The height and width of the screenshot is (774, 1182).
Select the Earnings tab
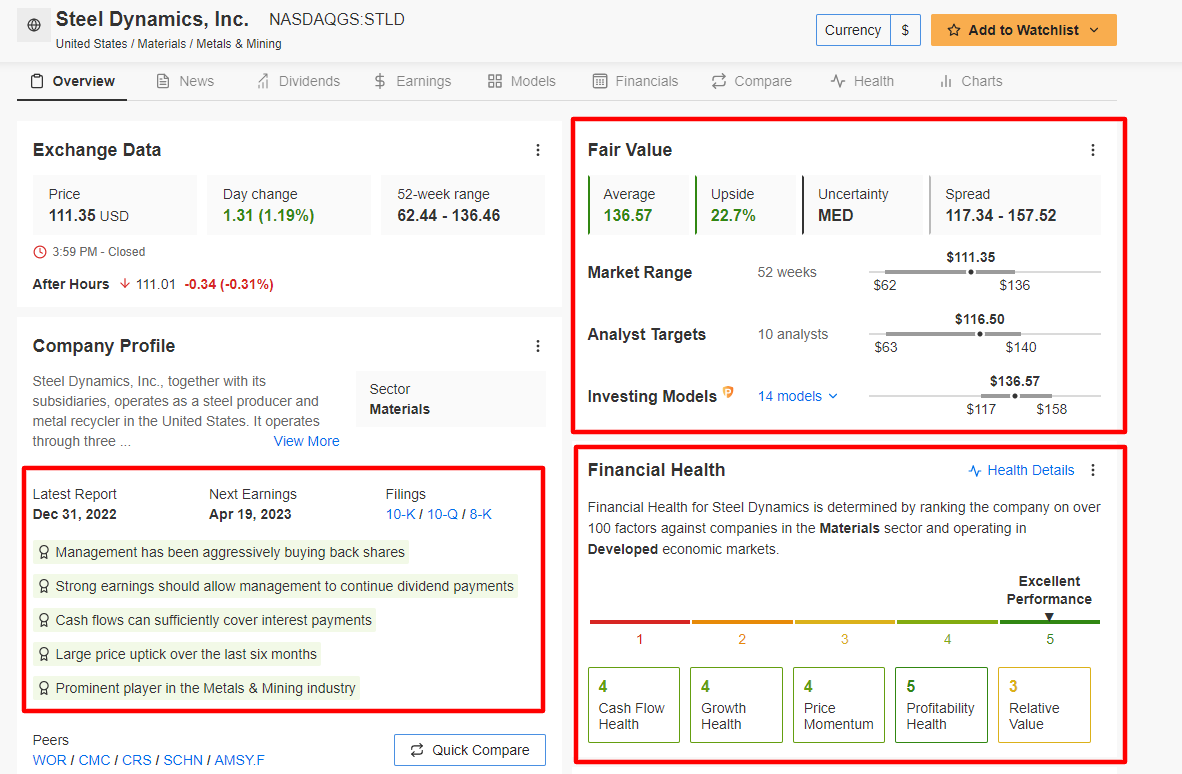tap(412, 81)
